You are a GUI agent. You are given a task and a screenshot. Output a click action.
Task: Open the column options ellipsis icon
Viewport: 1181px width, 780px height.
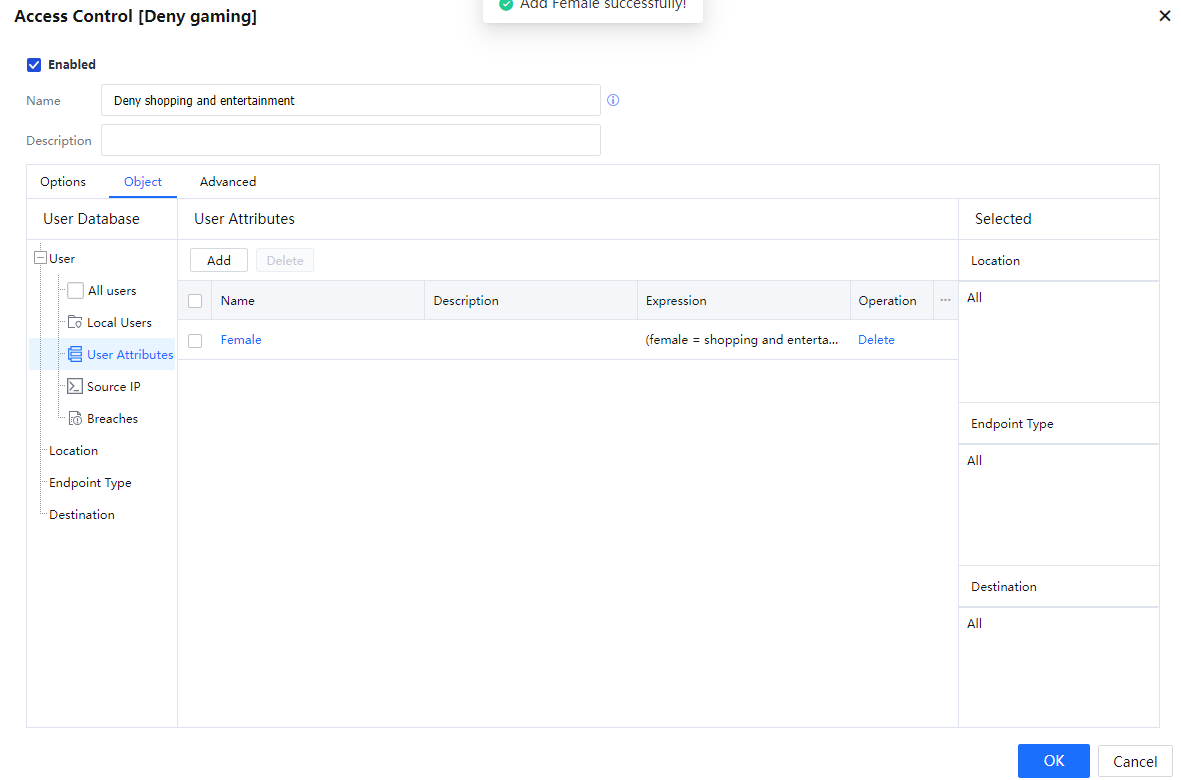pyautogui.click(x=945, y=300)
